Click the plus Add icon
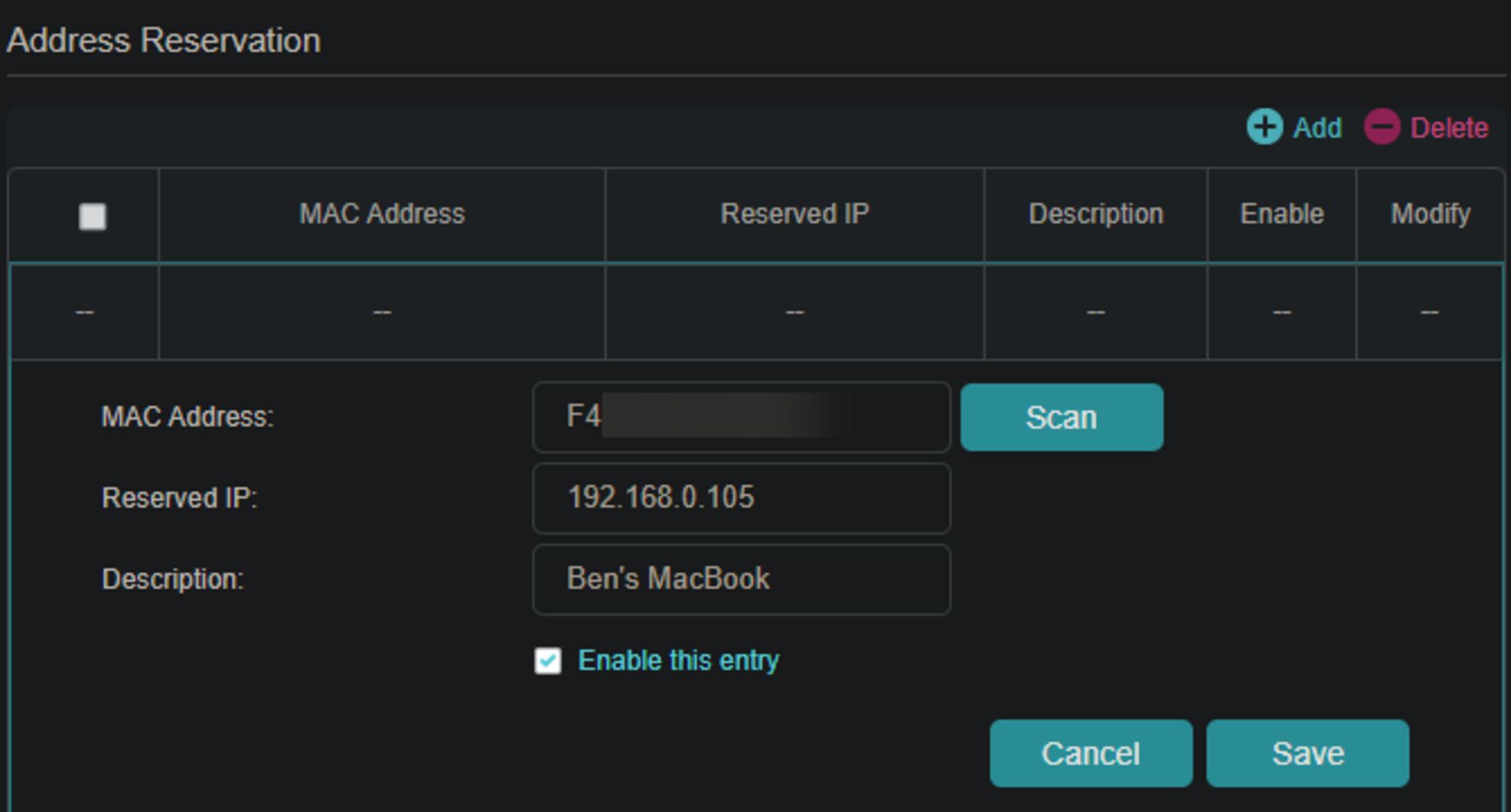 tap(1265, 127)
